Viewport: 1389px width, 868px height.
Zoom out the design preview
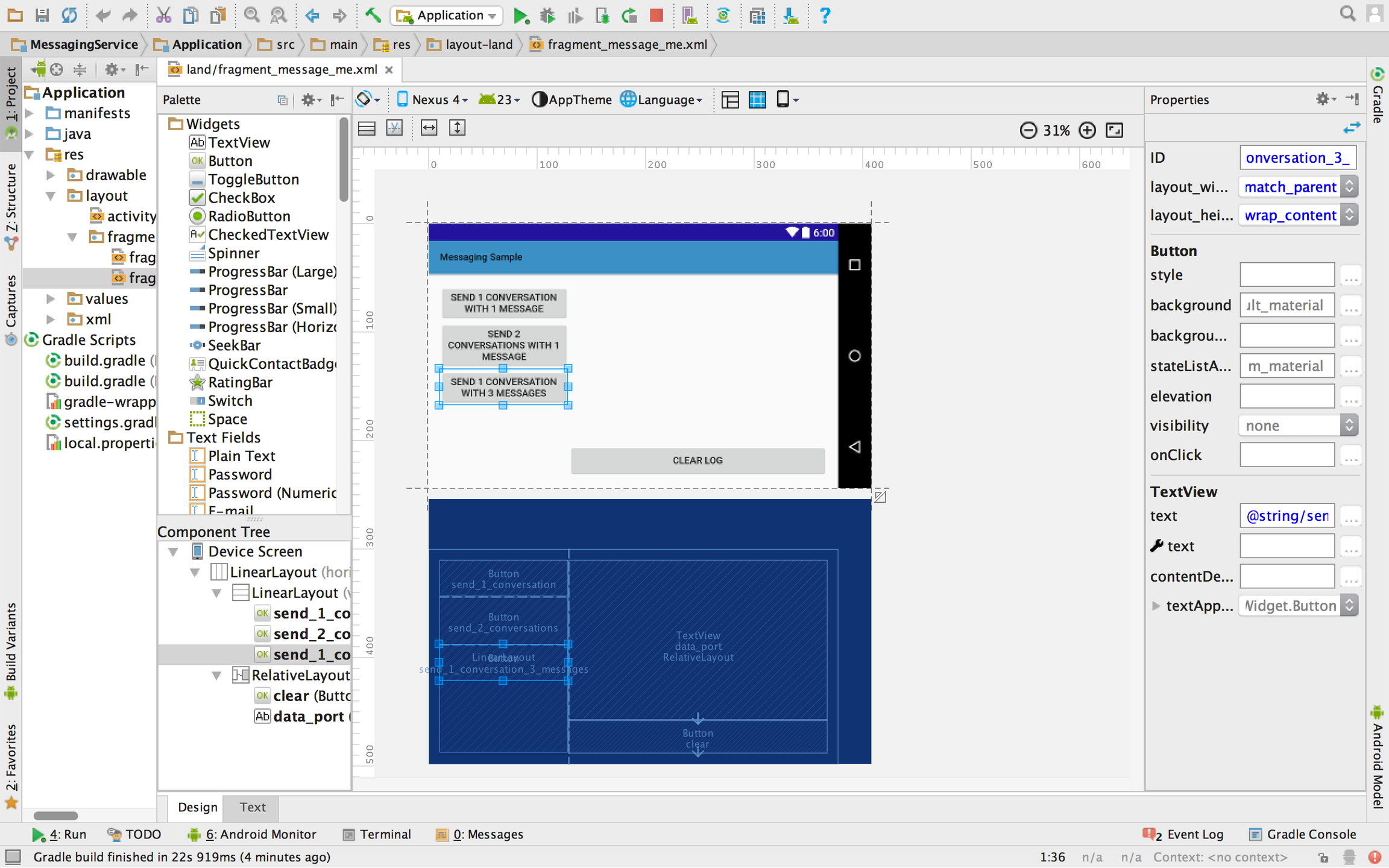(x=1028, y=130)
